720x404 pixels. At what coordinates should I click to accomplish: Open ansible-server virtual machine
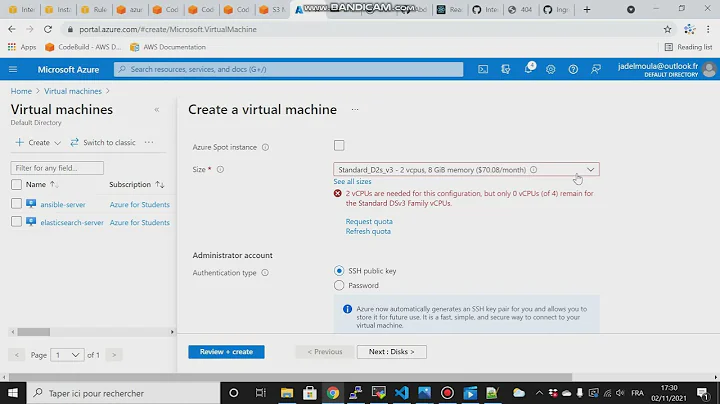pos(63,204)
